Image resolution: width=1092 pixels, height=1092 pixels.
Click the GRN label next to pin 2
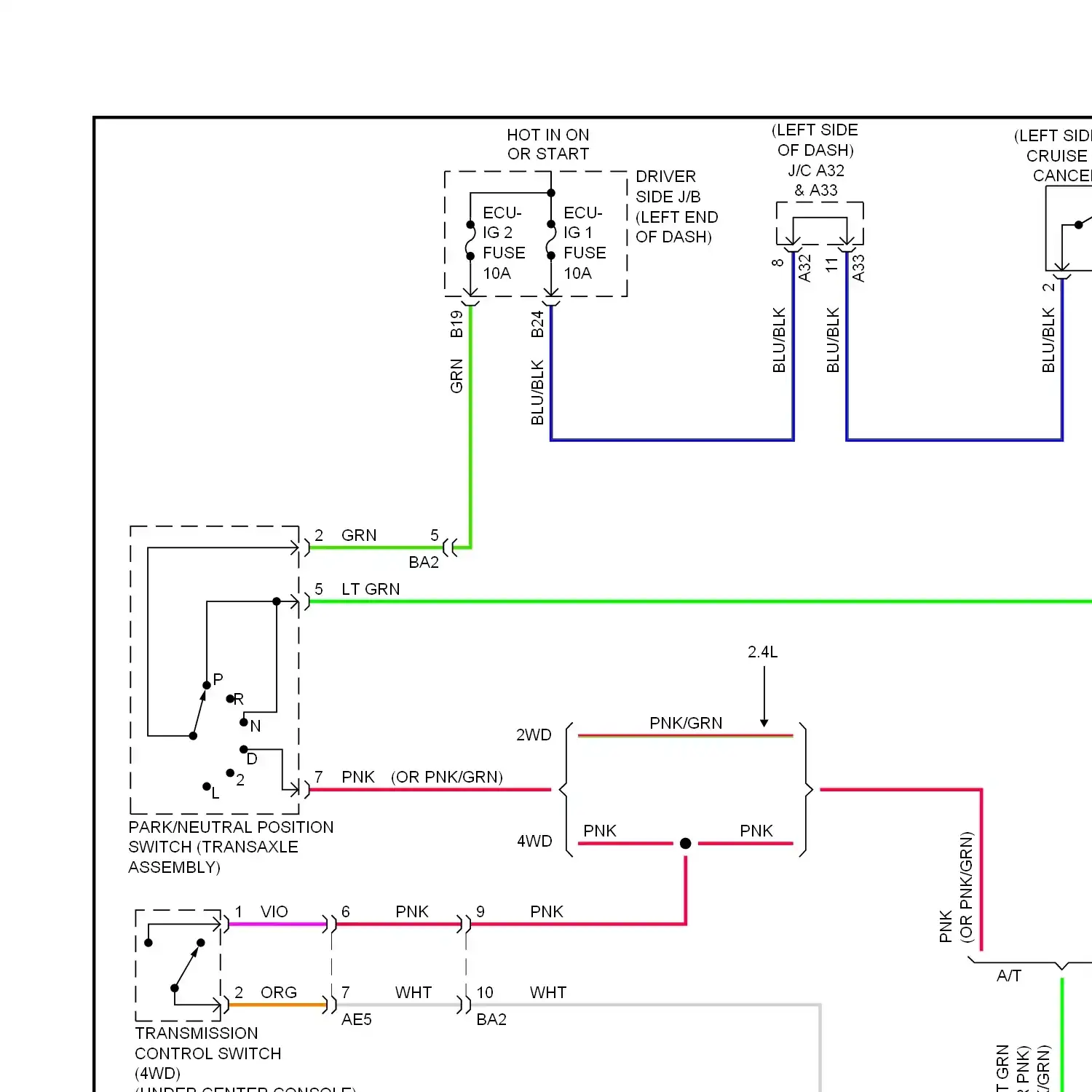click(x=359, y=535)
